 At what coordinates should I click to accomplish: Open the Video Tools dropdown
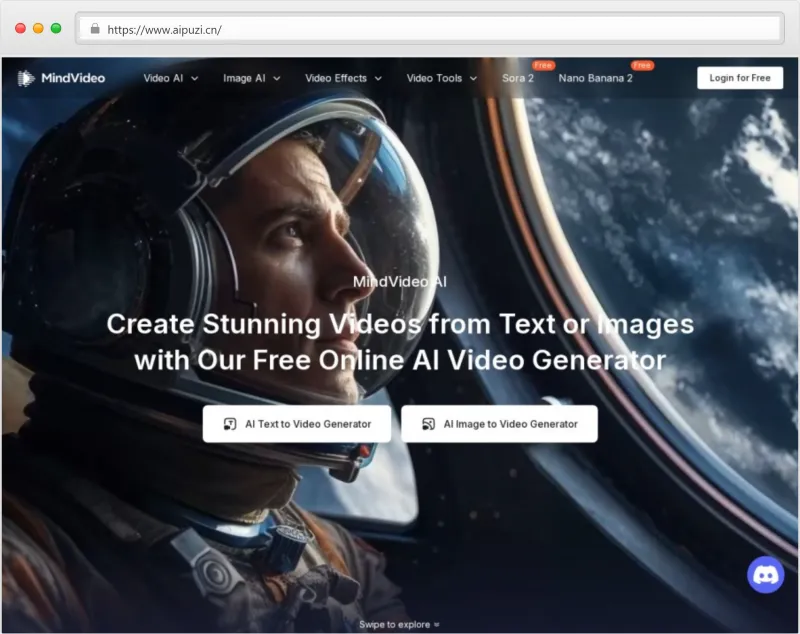coord(439,77)
